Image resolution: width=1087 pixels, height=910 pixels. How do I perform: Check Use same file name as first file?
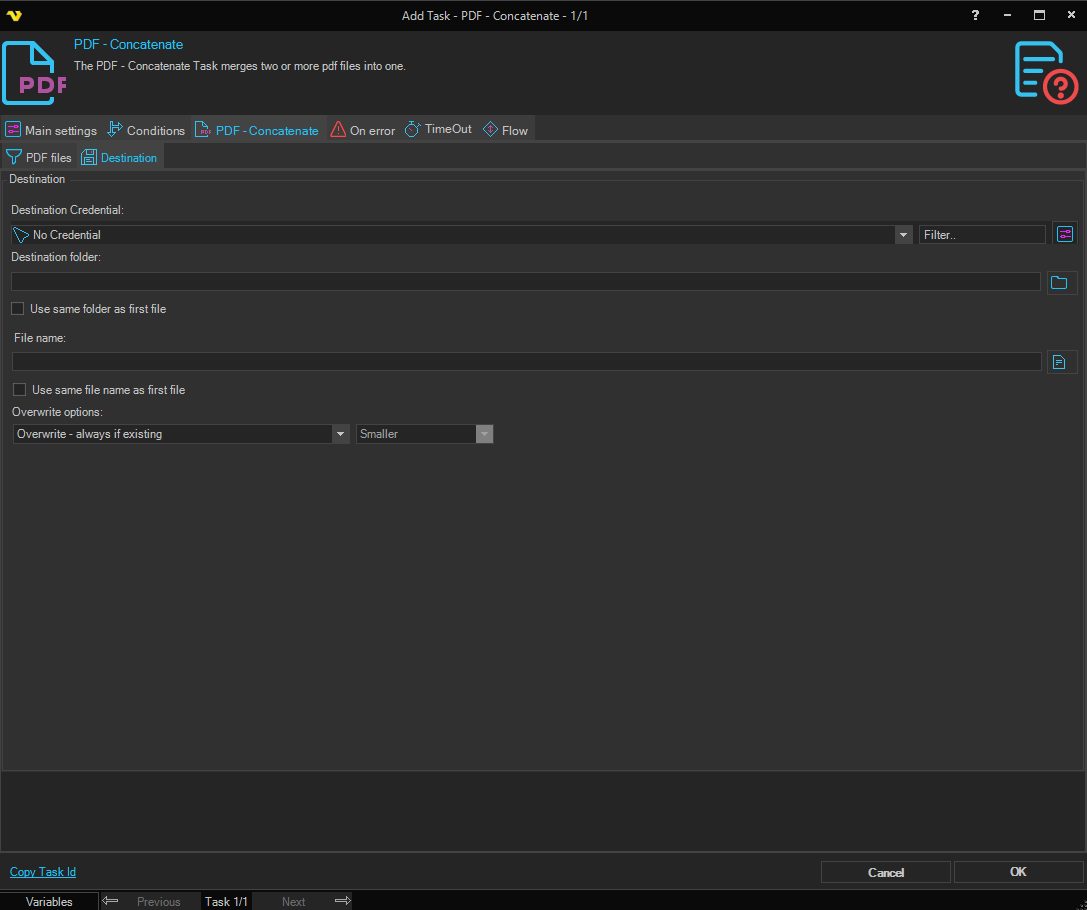20,390
